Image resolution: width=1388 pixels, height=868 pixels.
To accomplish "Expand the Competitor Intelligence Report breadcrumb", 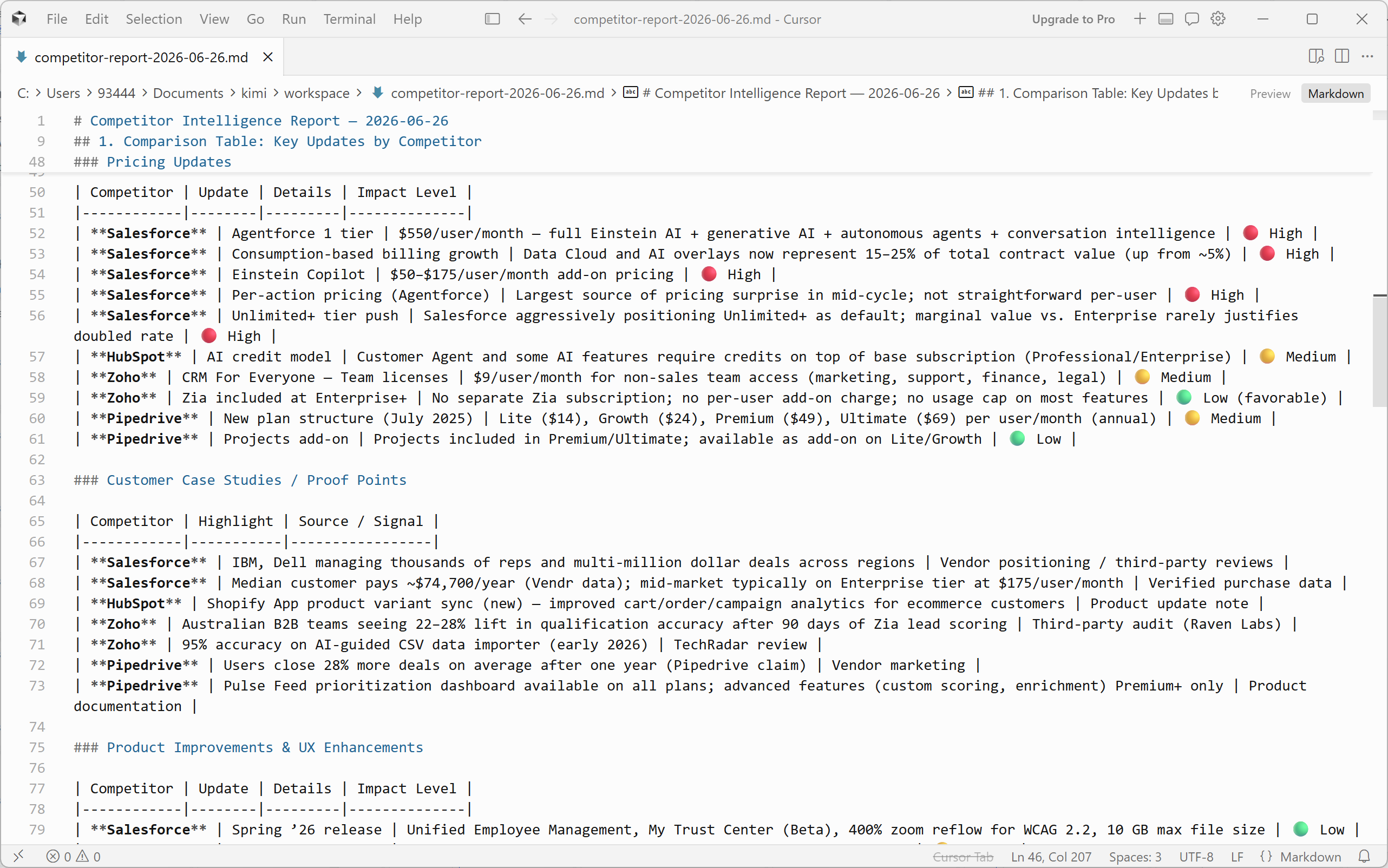I will [x=791, y=93].
